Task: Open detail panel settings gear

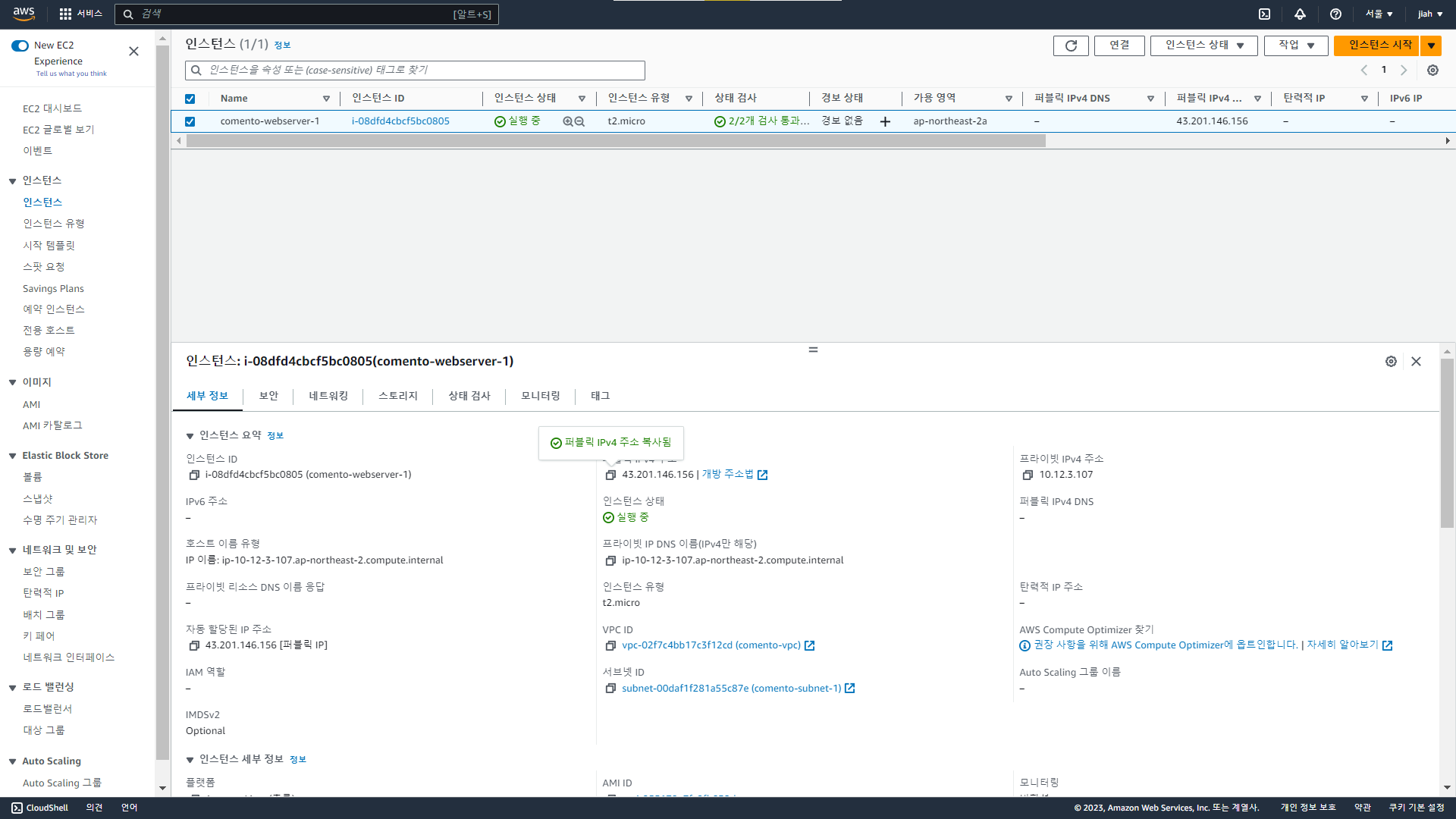Action: [1391, 362]
